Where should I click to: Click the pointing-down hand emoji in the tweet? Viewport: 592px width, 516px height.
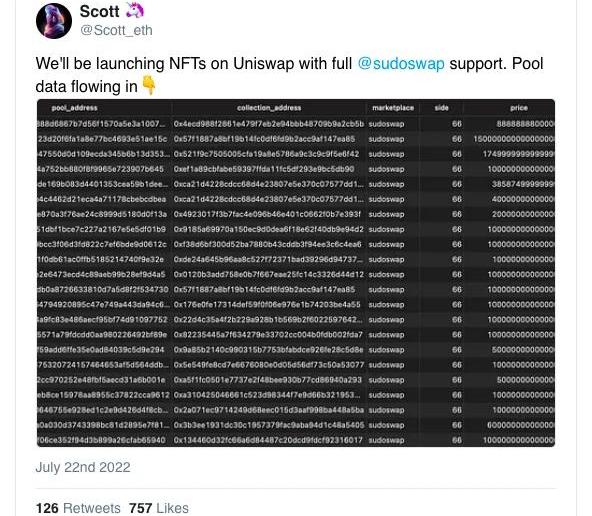click(x=148, y=85)
